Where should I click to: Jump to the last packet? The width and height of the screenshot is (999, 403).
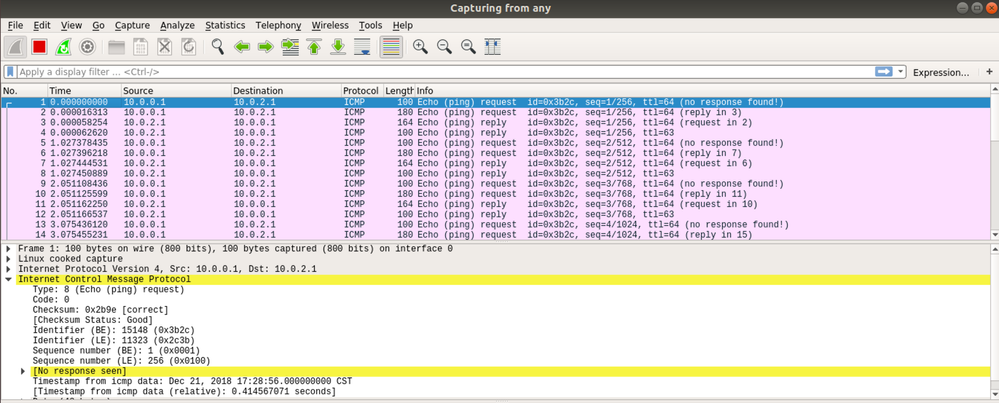[338, 46]
